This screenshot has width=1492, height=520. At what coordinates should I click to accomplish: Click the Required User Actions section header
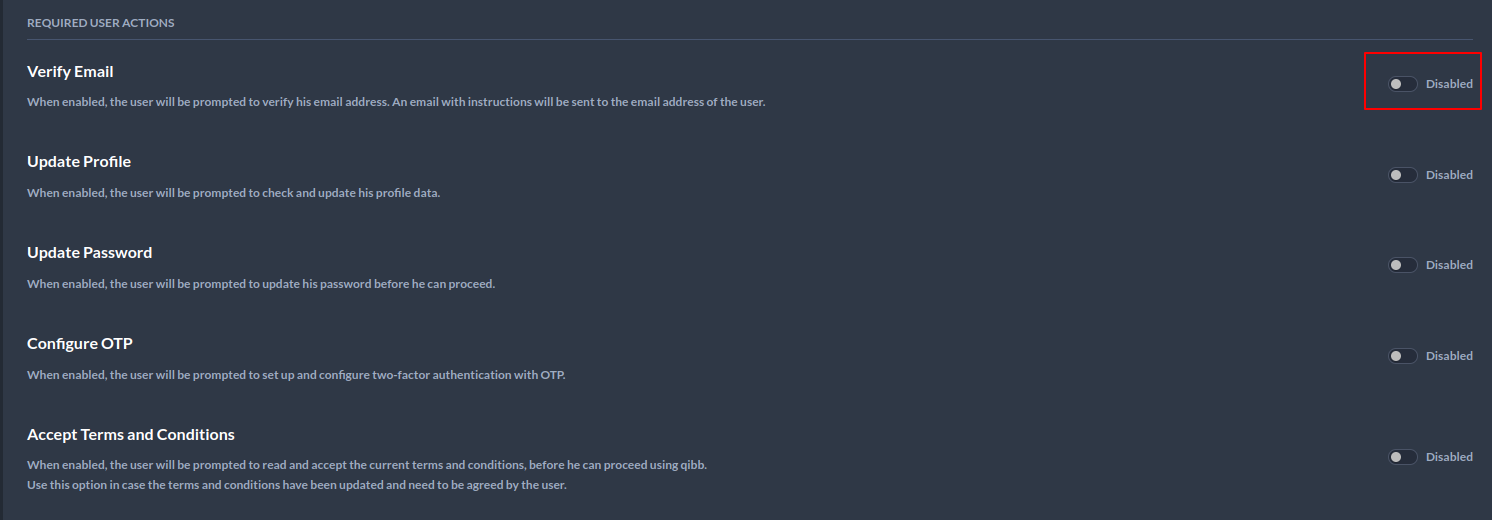(x=100, y=23)
